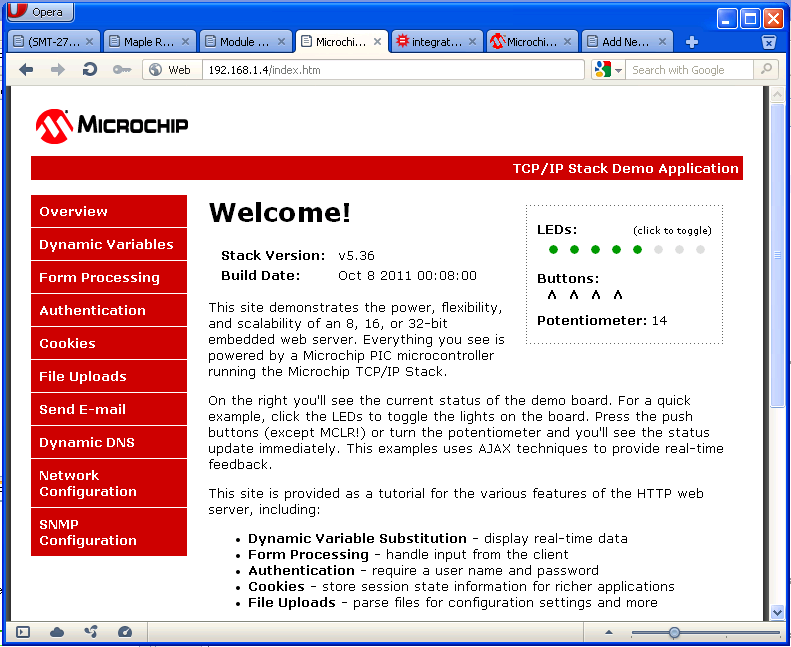Go forward with the Forward arrow

point(58,70)
